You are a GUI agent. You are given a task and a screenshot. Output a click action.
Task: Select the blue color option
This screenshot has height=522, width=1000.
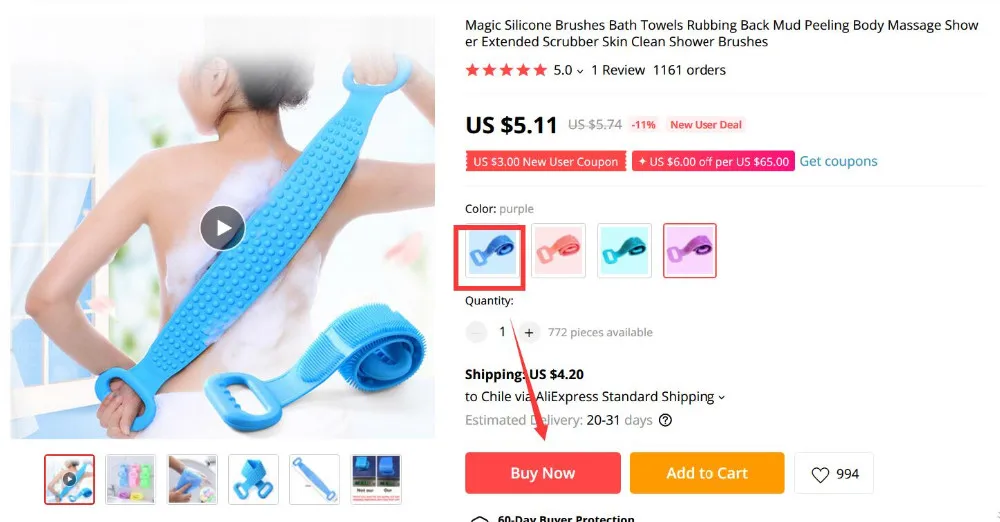(x=491, y=251)
